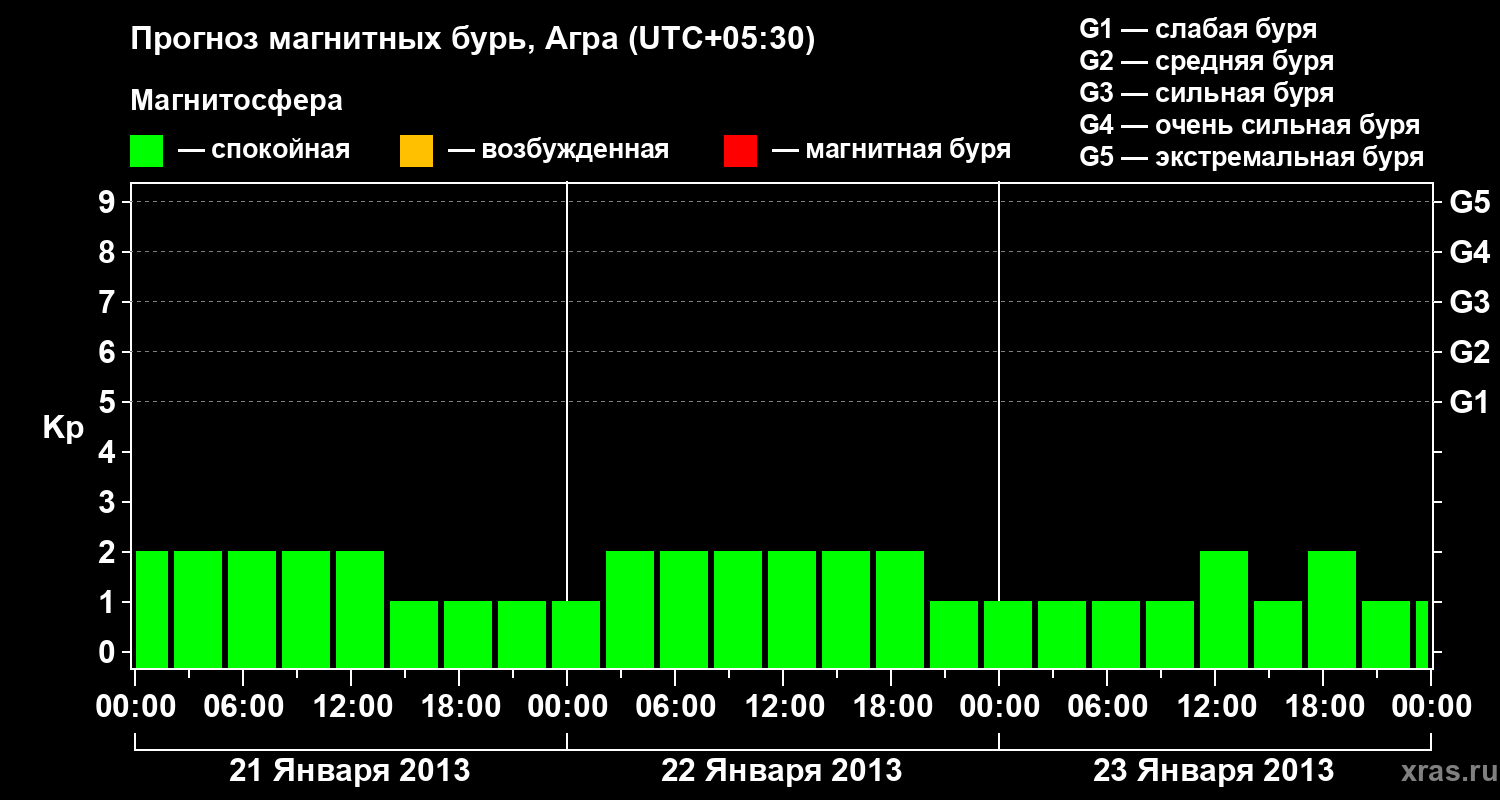Click the 'G1' label on the right axis
The height and width of the screenshot is (800, 1500).
1469,402
